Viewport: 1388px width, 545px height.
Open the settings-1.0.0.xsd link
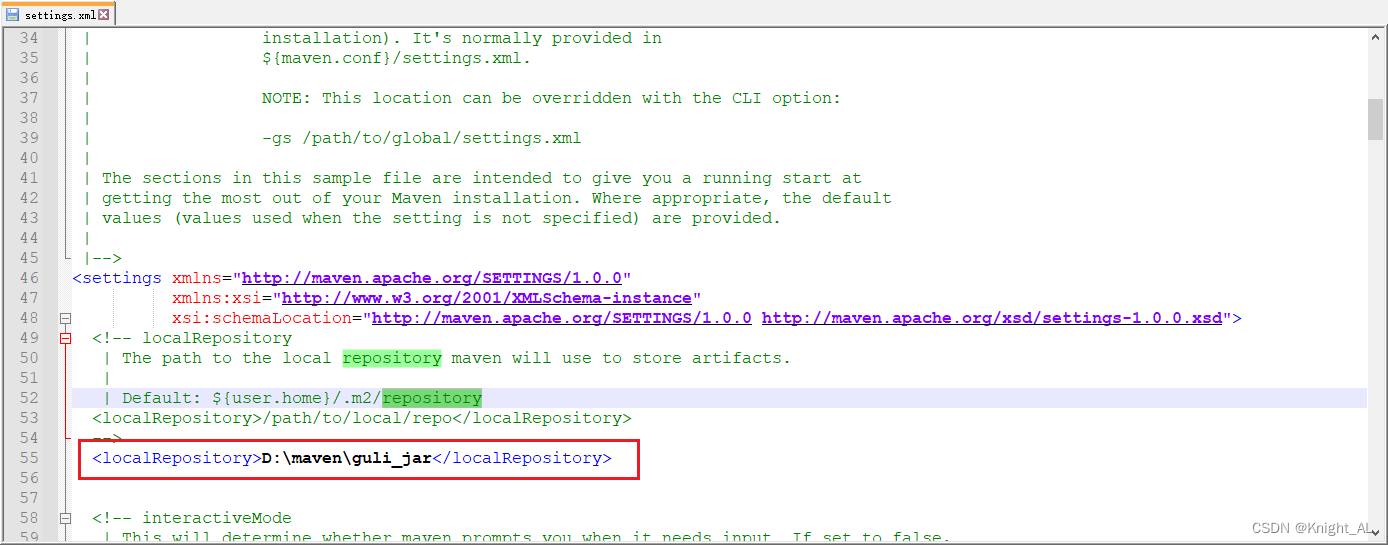click(x=992, y=318)
